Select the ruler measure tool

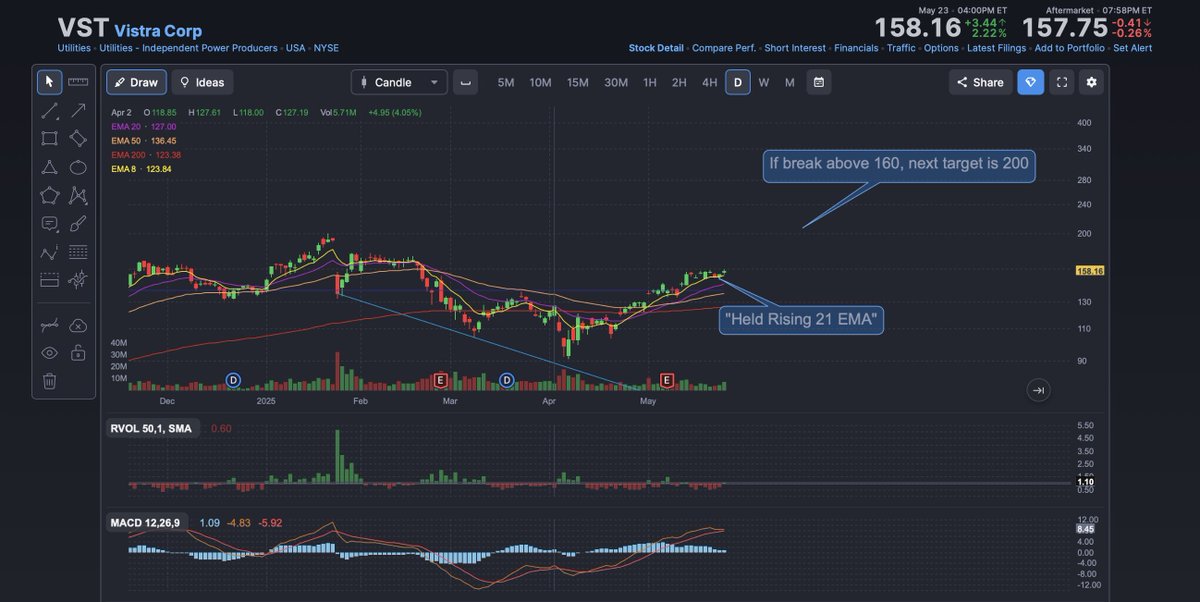[x=77, y=81]
